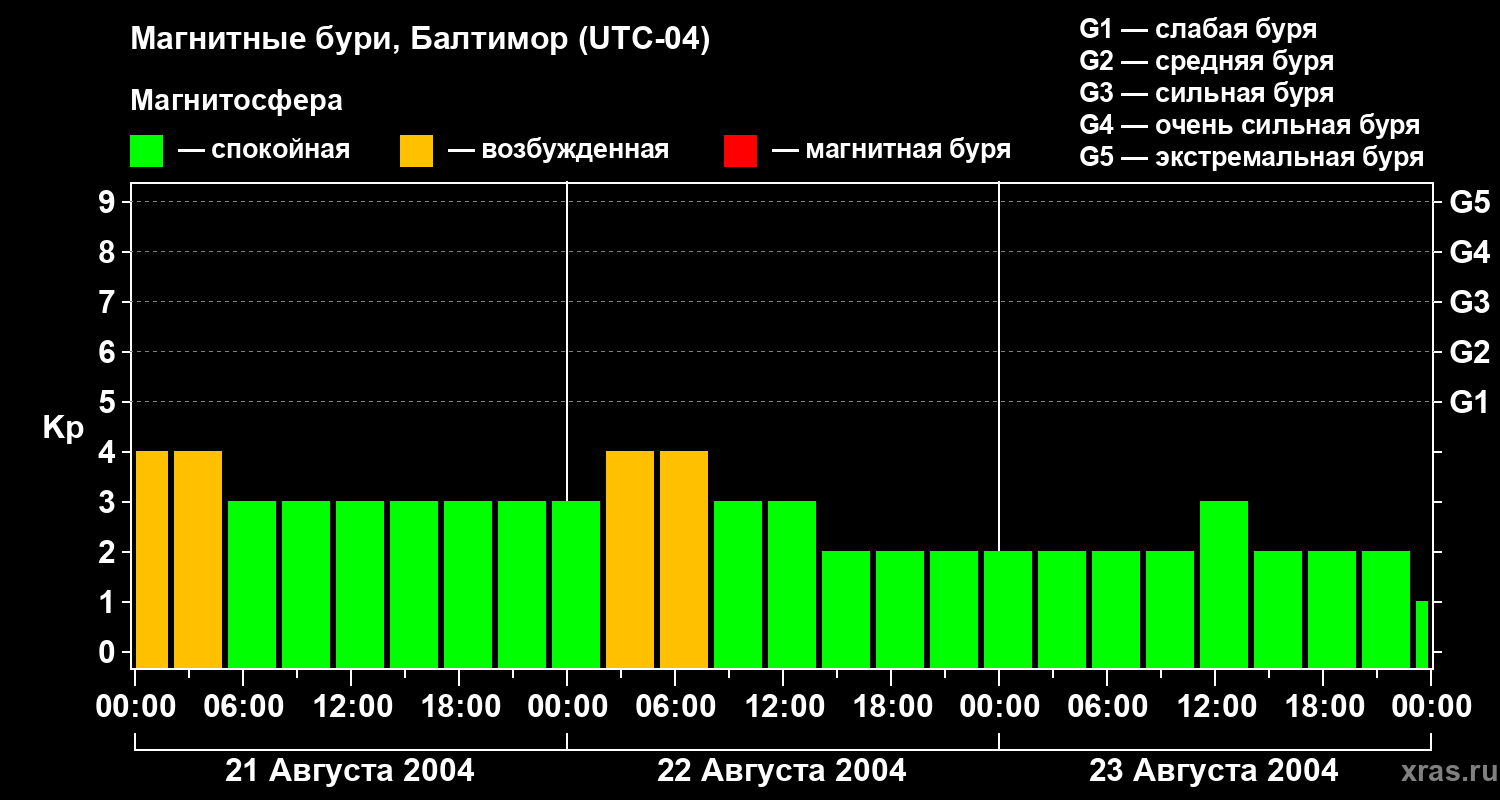The height and width of the screenshot is (800, 1500).
Task: Click the '— спокойная' legend label
Action: [264, 151]
